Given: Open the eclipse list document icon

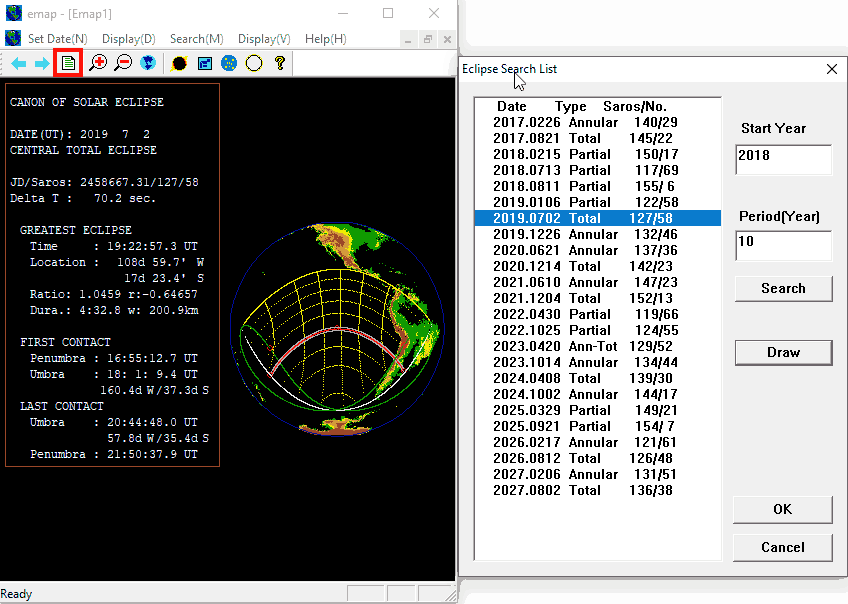Looking at the screenshot, I should coord(68,63).
